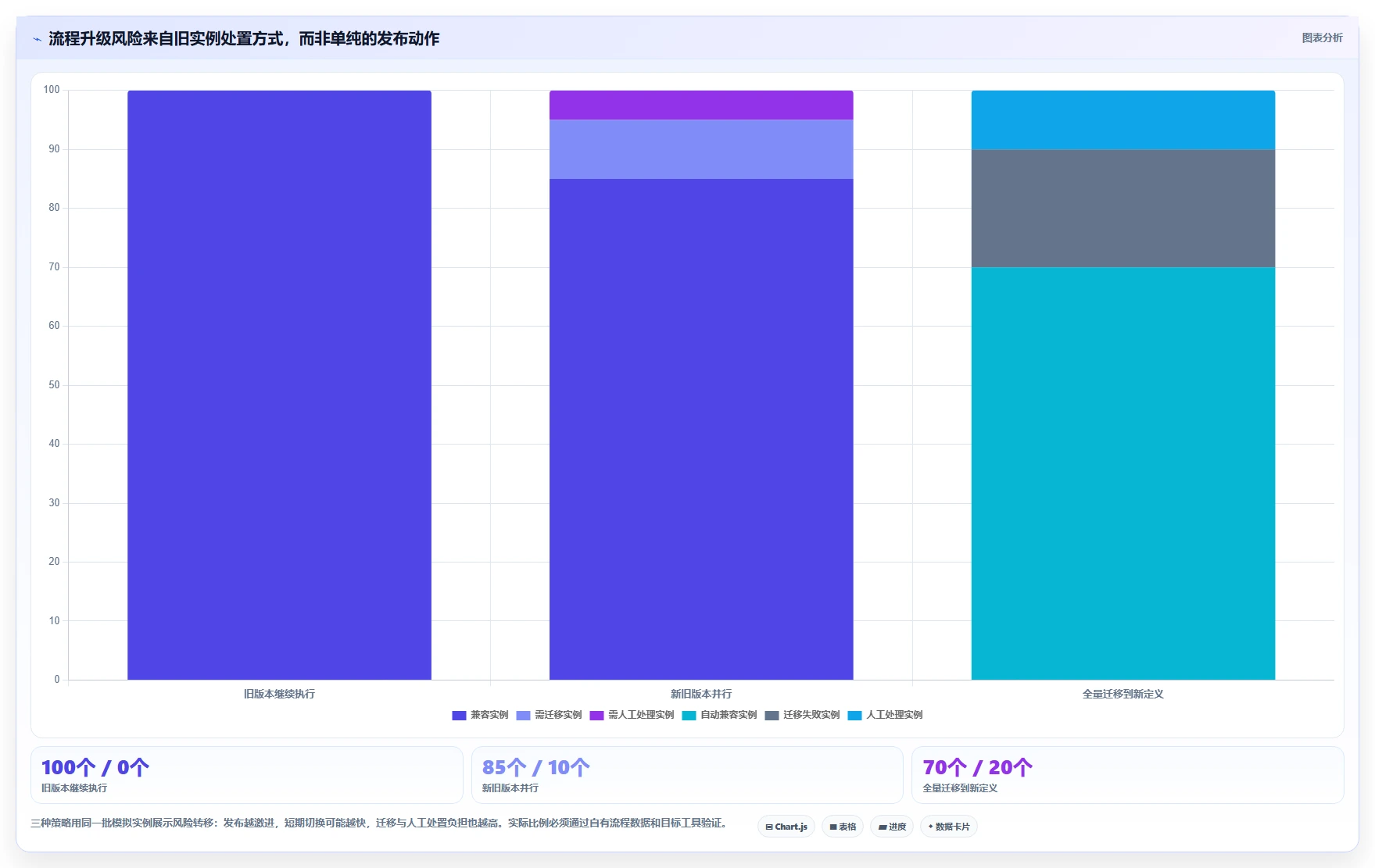Click the pin icon before the title
Image resolution: width=1375 pixels, height=868 pixels.
[x=37, y=39]
